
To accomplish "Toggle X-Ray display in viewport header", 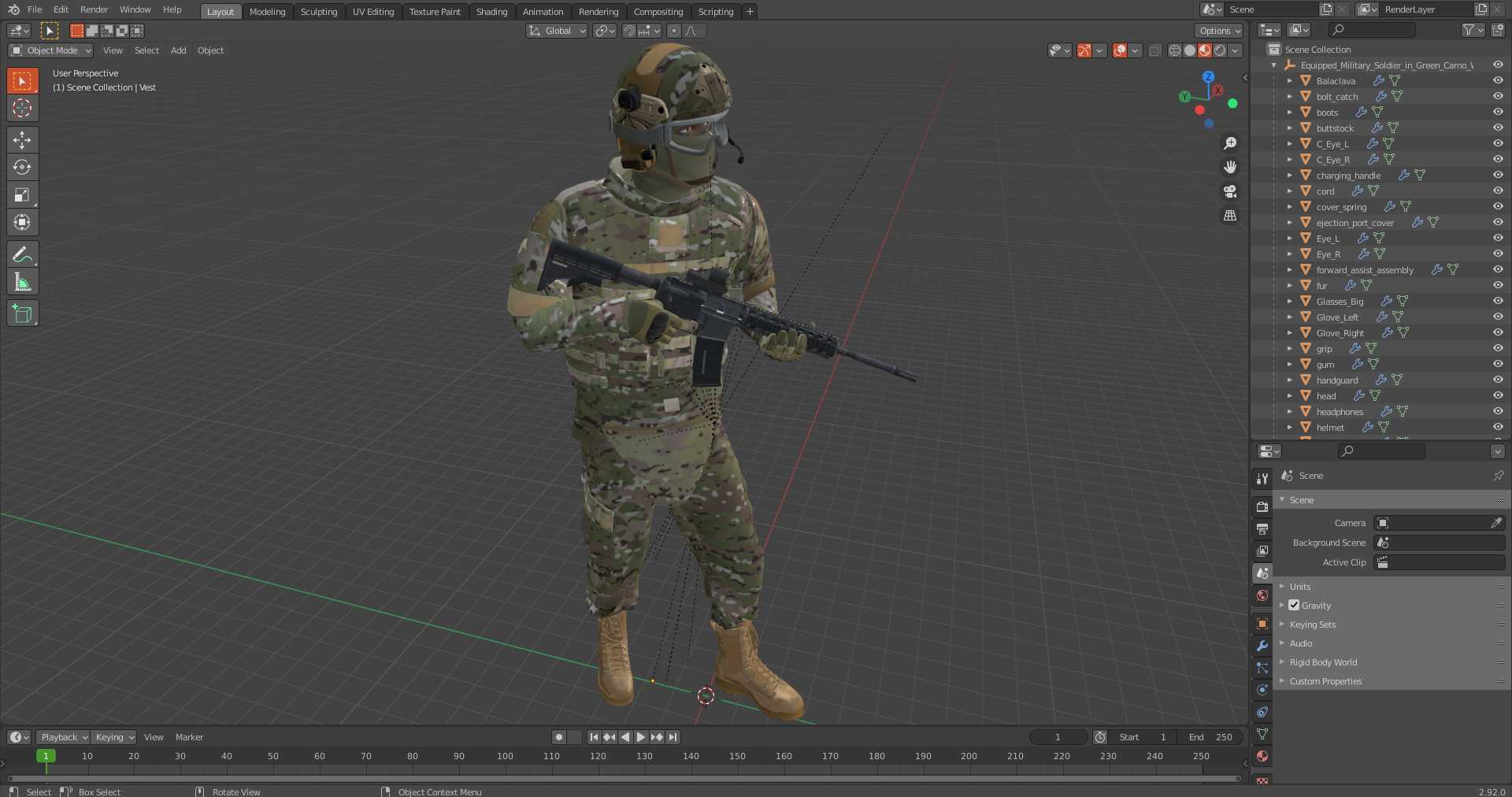I will (1154, 50).
